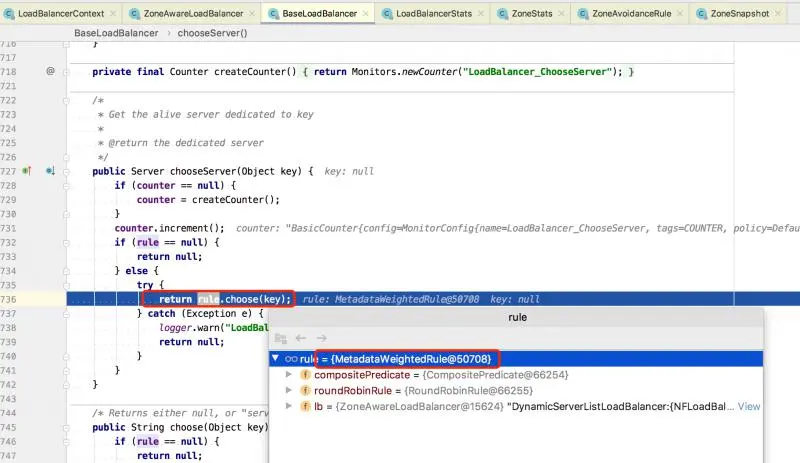Close the LoadBalancerContext tab

click(113, 14)
